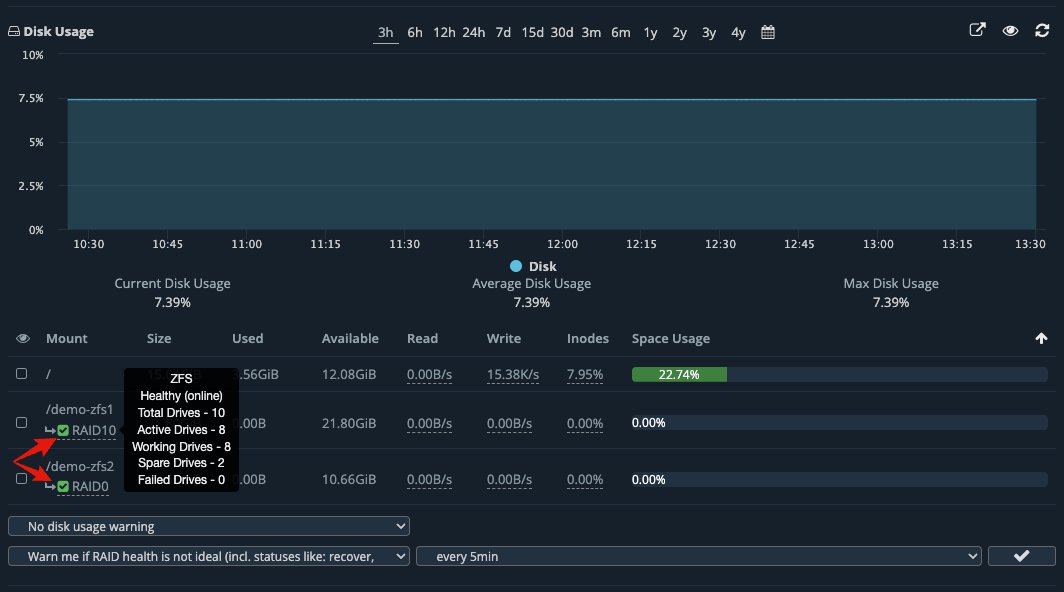Apply settings with the checkmark button

click(x=1021, y=556)
